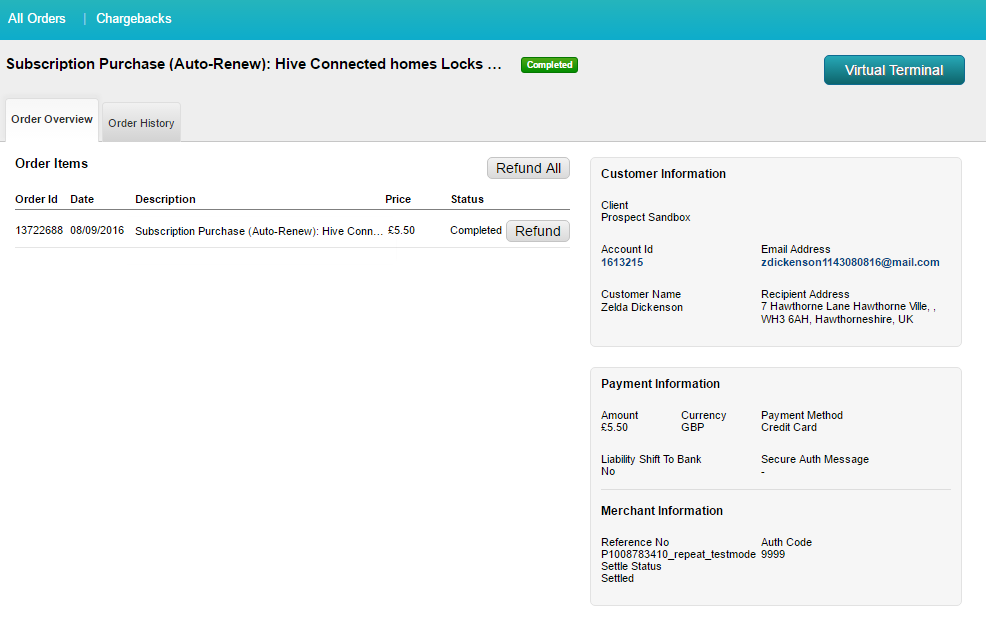This screenshot has width=986, height=623.
Task: Click the Order Id column header
Action: point(37,199)
